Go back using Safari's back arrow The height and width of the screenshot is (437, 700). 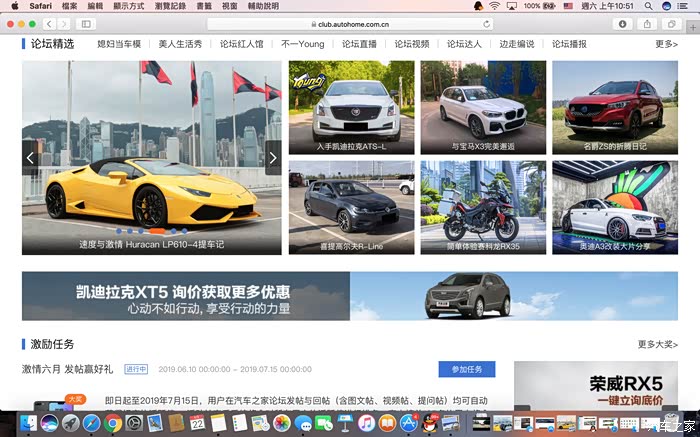click(x=48, y=23)
